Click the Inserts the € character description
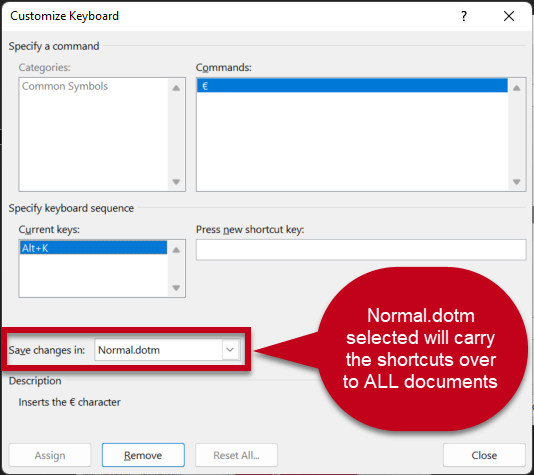 pos(69,402)
